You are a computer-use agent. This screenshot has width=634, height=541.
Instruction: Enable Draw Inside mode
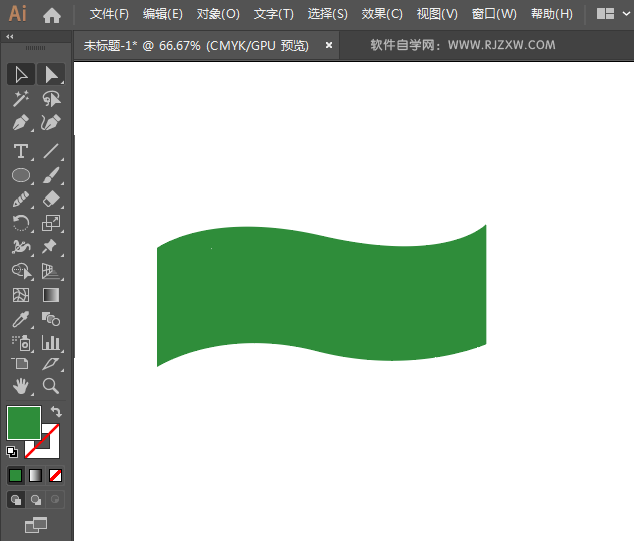pyautogui.click(x=55, y=500)
